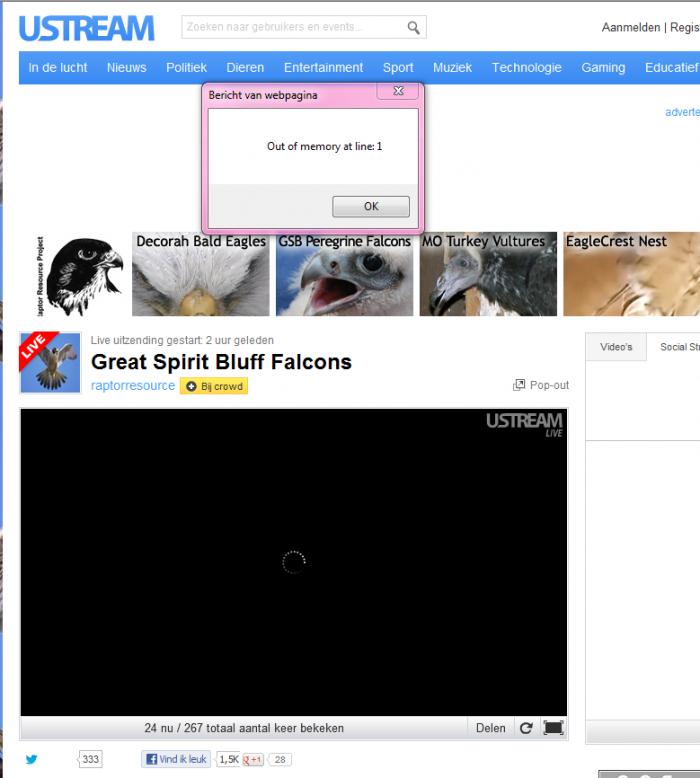Image resolution: width=700 pixels, height=778 pixels.
Task: Open the Raptor Resource Project logo
Action: click(78, 275)
